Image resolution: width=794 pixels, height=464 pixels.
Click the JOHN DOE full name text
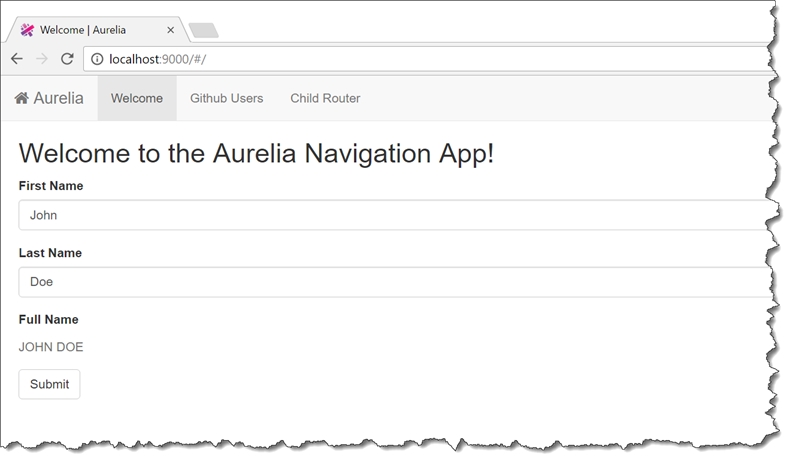pyautogui.click(x=51, y=347)
